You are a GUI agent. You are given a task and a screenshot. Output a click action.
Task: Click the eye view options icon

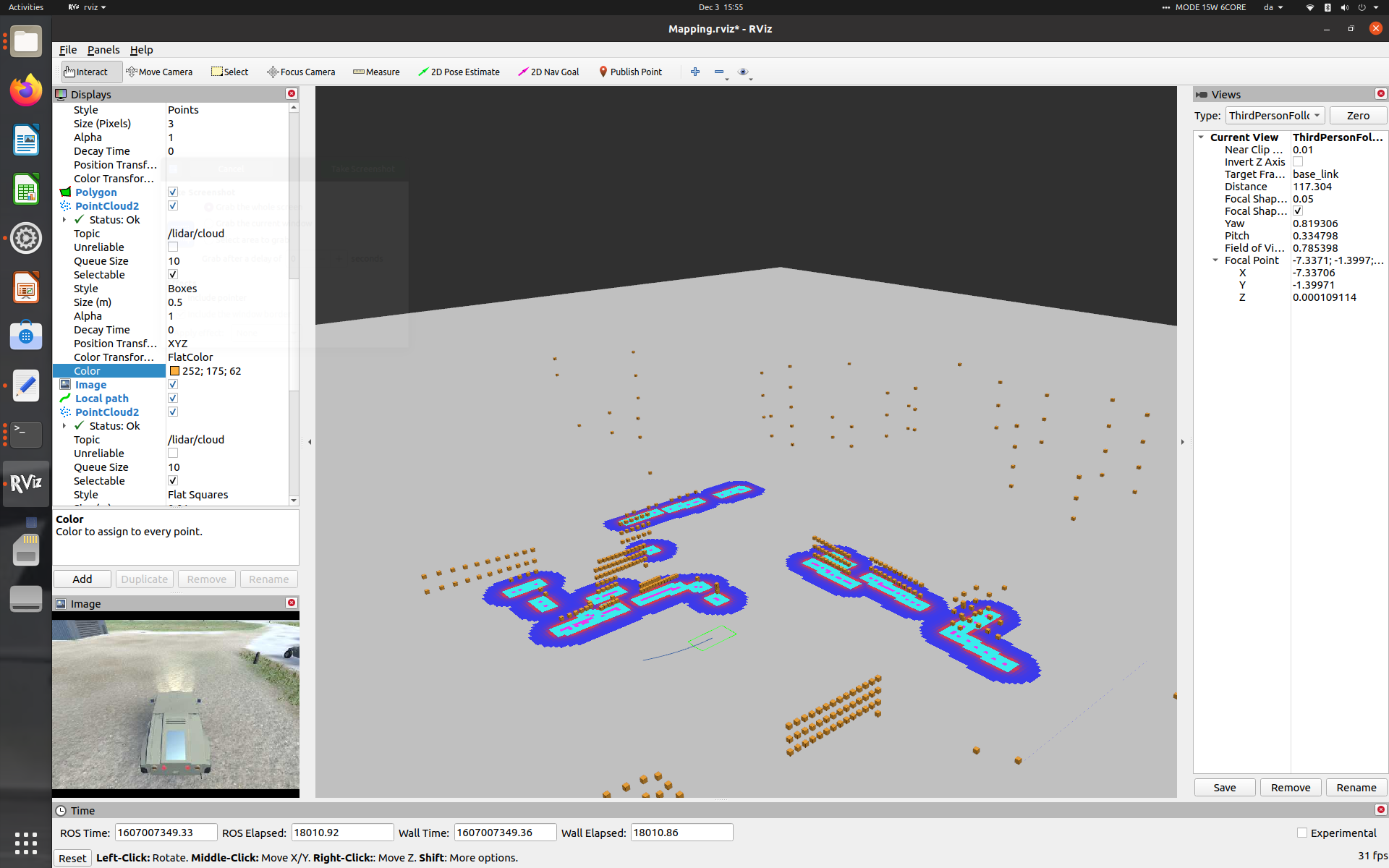[x=743, y=72]
